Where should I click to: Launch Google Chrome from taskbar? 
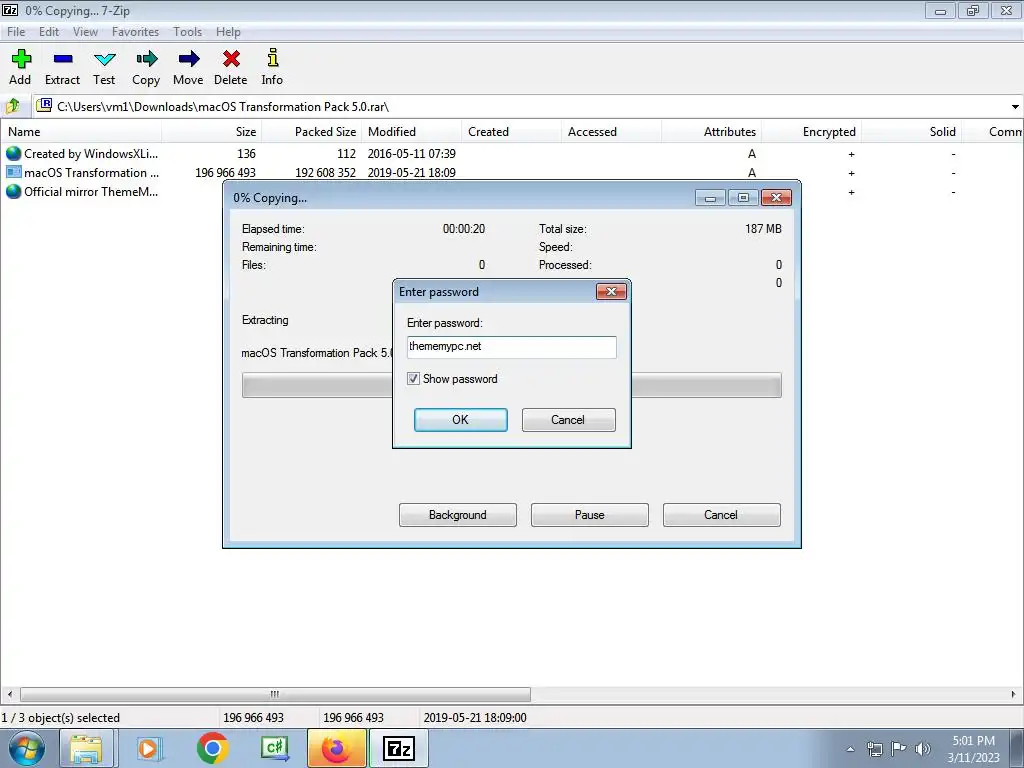[x=212, y=748]
